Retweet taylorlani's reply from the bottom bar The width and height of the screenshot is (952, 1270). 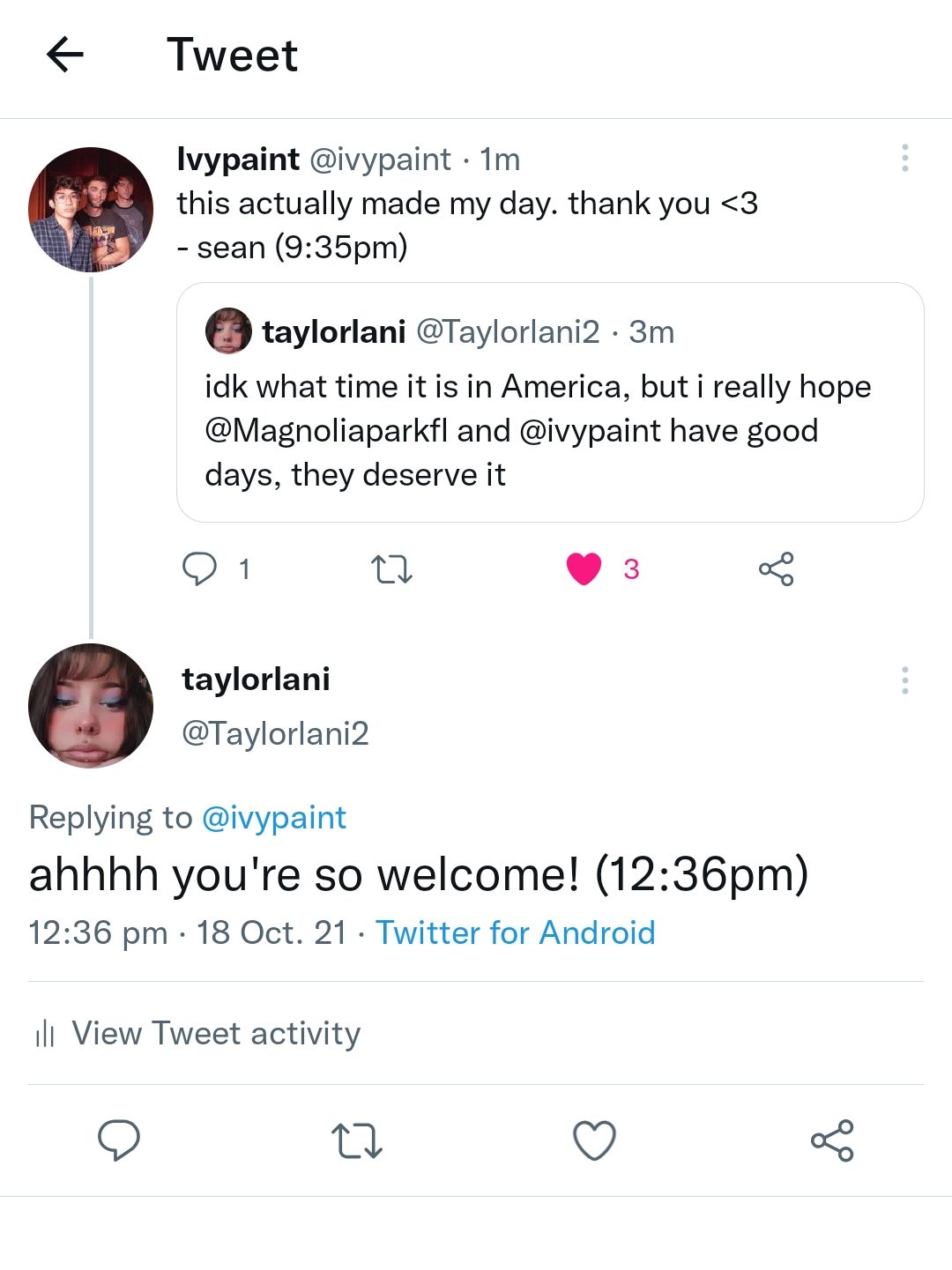tap(356, 1140)
